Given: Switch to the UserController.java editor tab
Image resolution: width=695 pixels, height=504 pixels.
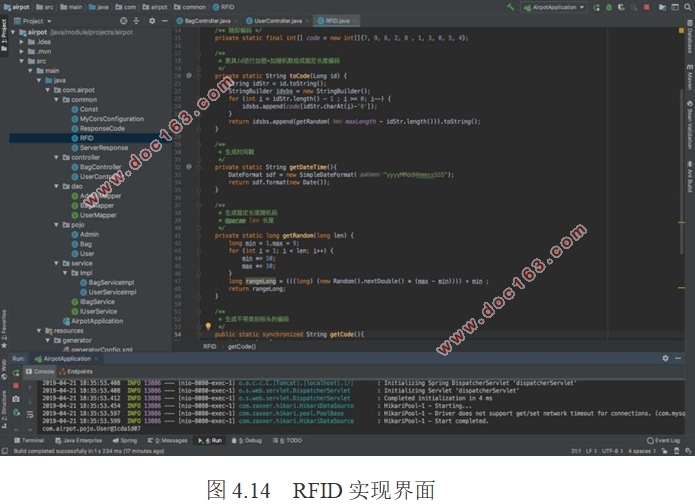Looking at the screenshot, I should (x=277, y=21).
